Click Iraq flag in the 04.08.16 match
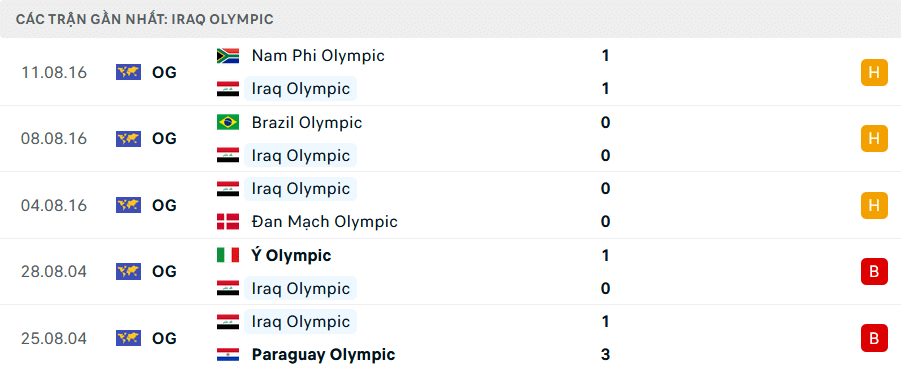The width and height of the screenshot is (901, 371). coord(228,189)
